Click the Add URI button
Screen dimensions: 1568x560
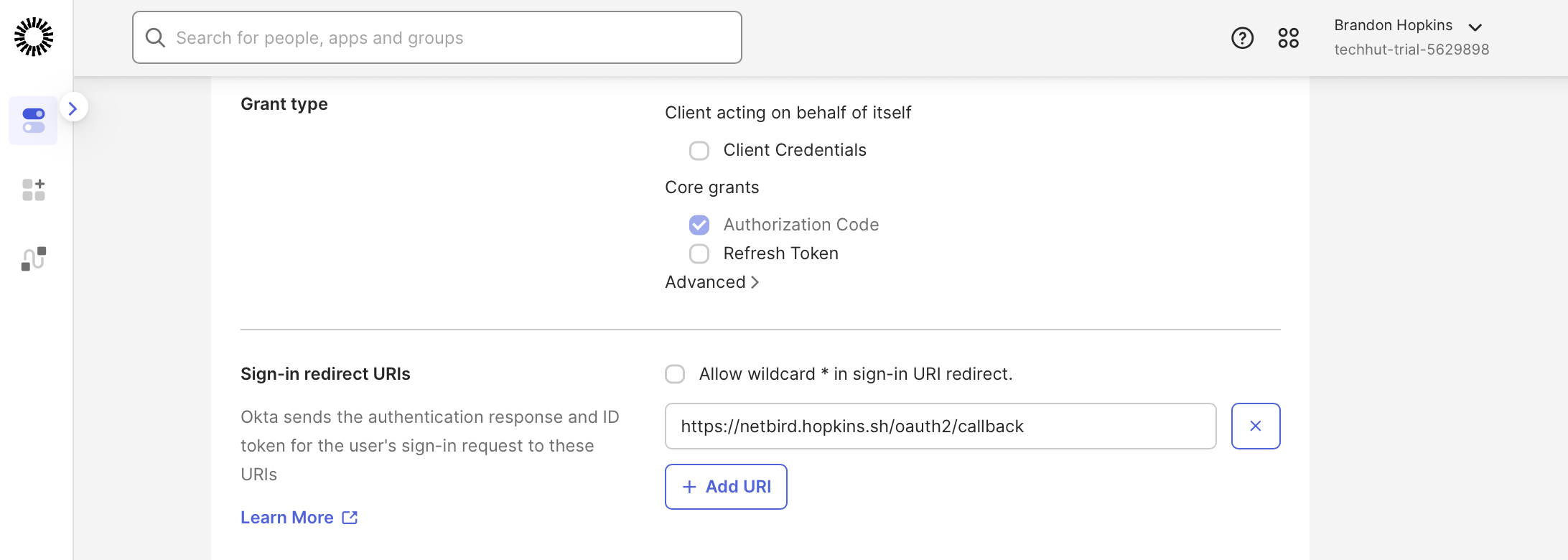(726, 487)
